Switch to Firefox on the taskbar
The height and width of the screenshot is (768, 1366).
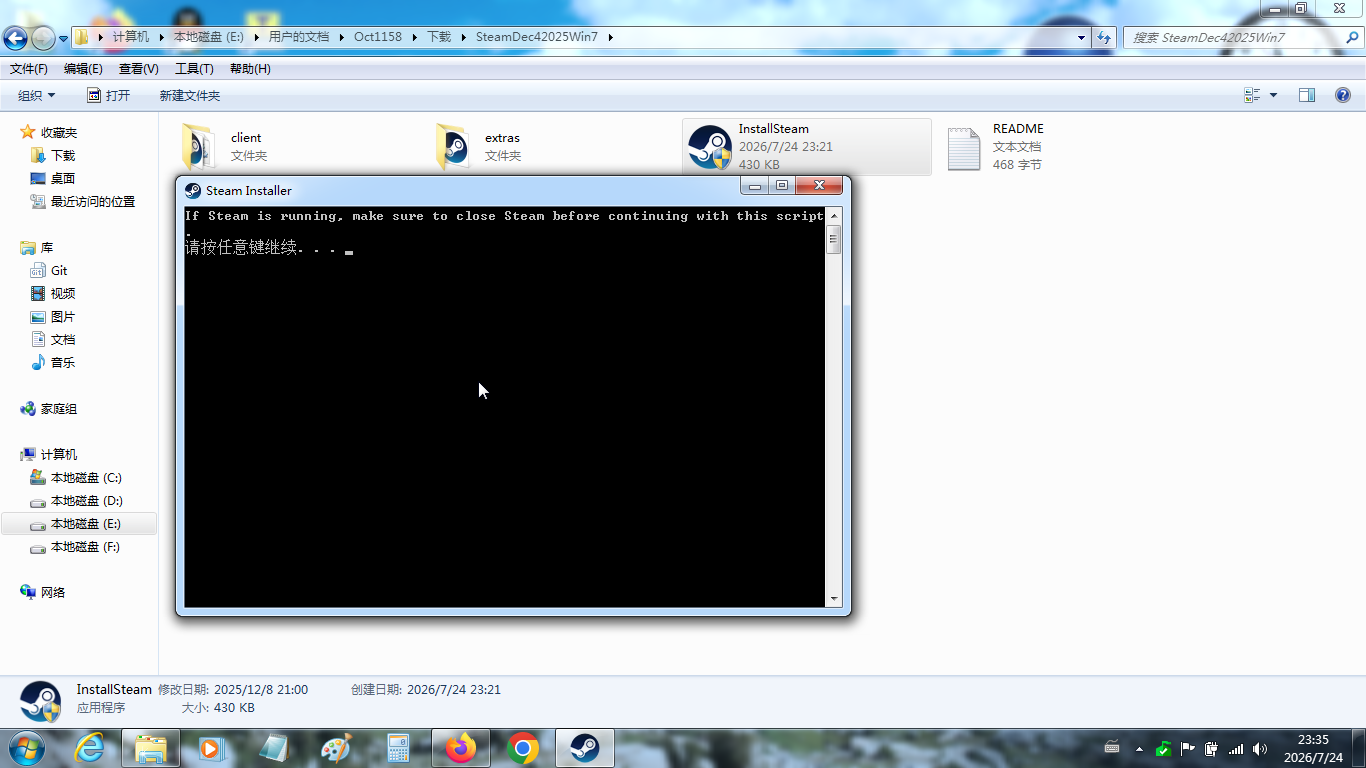point(461,748)
